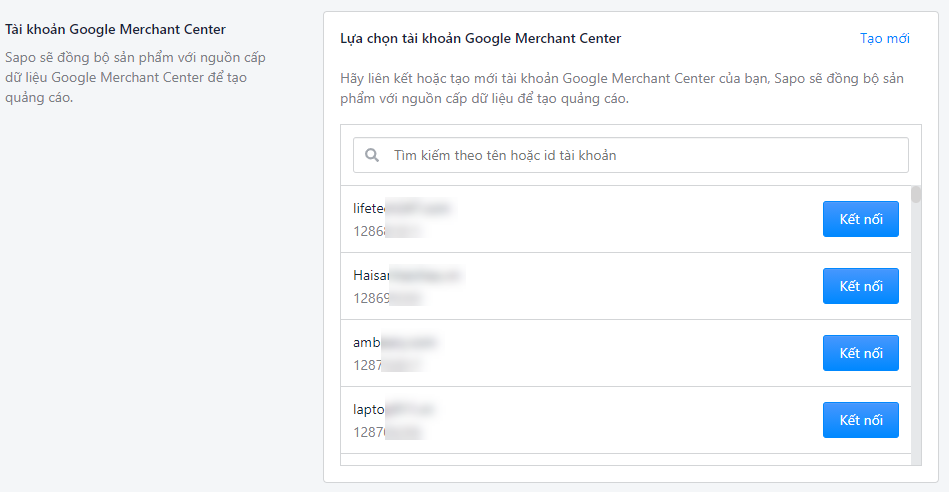Screen dimensions: 949x492
Task: Connect the lifete account with Kết nối
Action: tap(861, 219)
